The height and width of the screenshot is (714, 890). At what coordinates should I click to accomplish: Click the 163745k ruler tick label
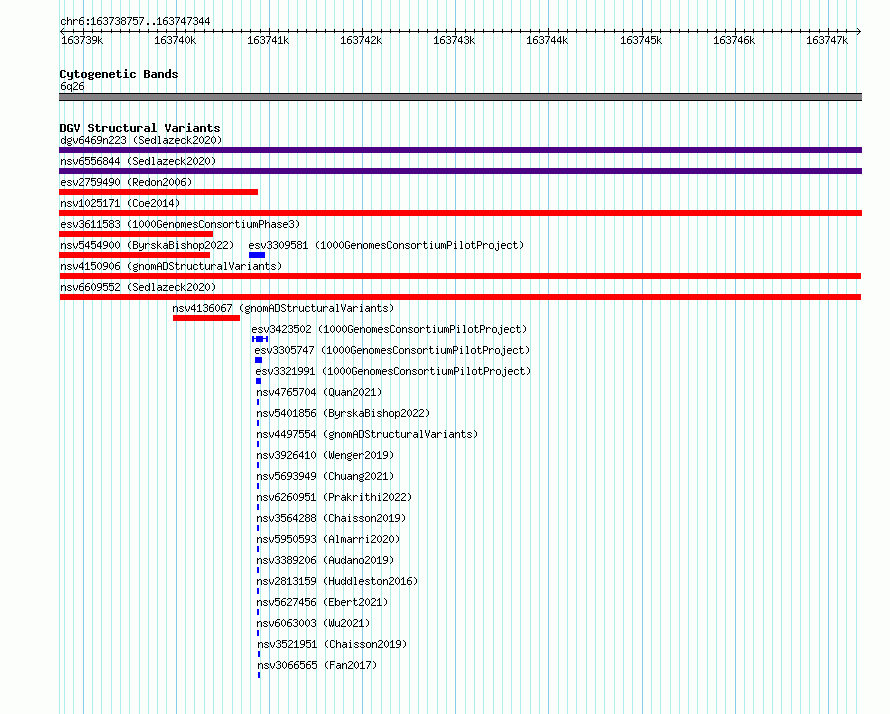coord(641,40)
